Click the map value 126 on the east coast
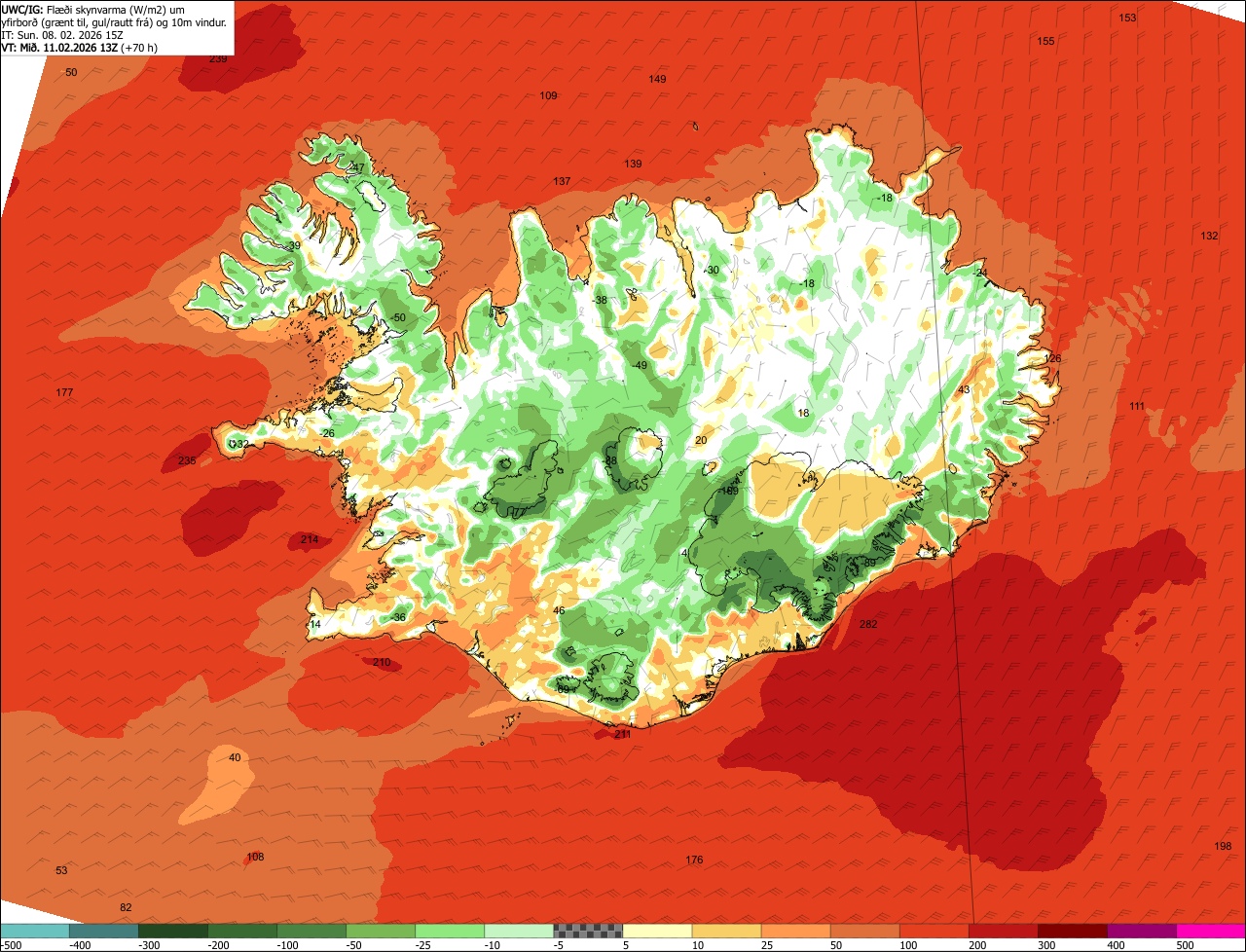Screen dimensions: 1246x952 1052,358
